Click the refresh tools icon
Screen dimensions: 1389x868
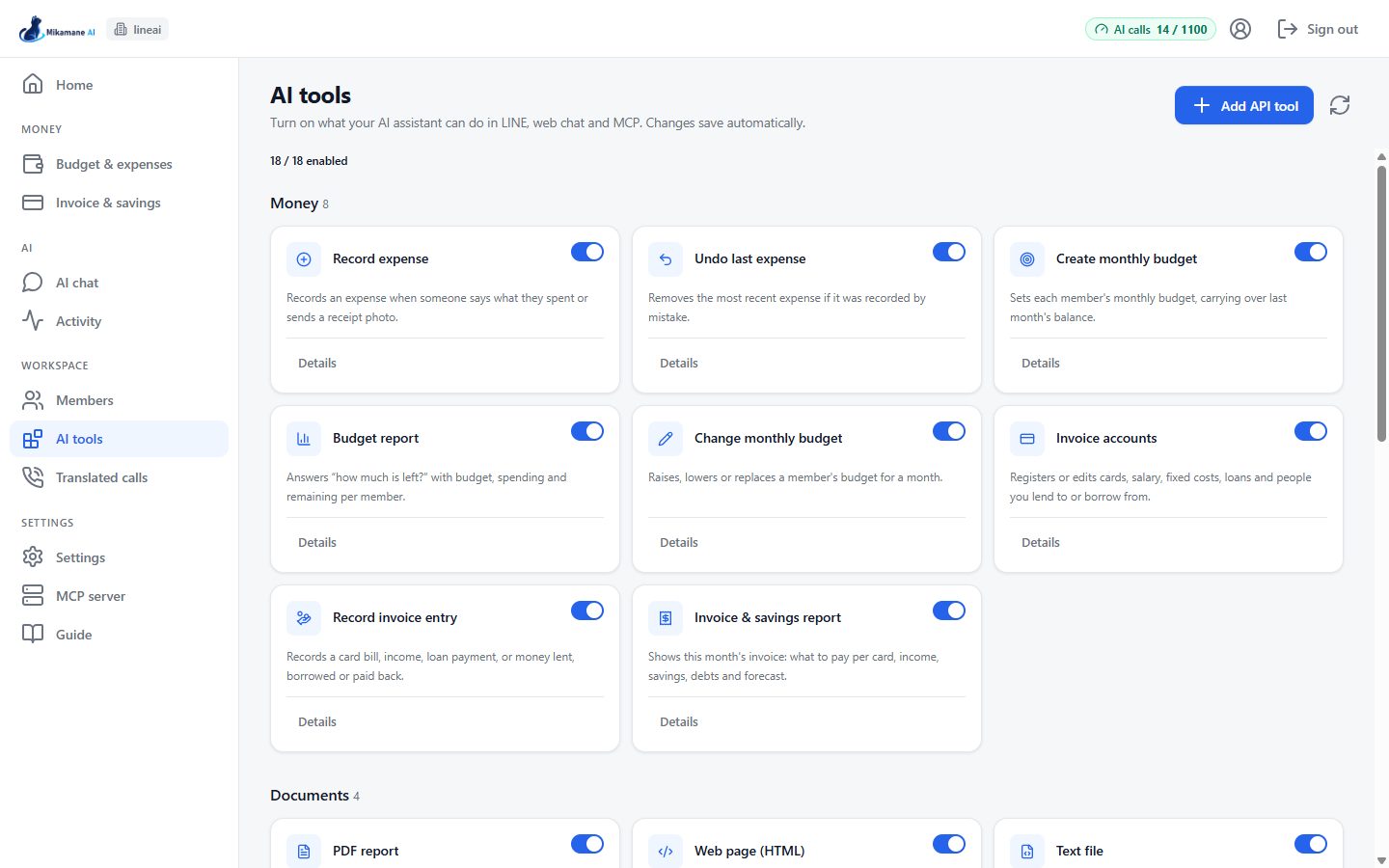[x=1340, y=105]
